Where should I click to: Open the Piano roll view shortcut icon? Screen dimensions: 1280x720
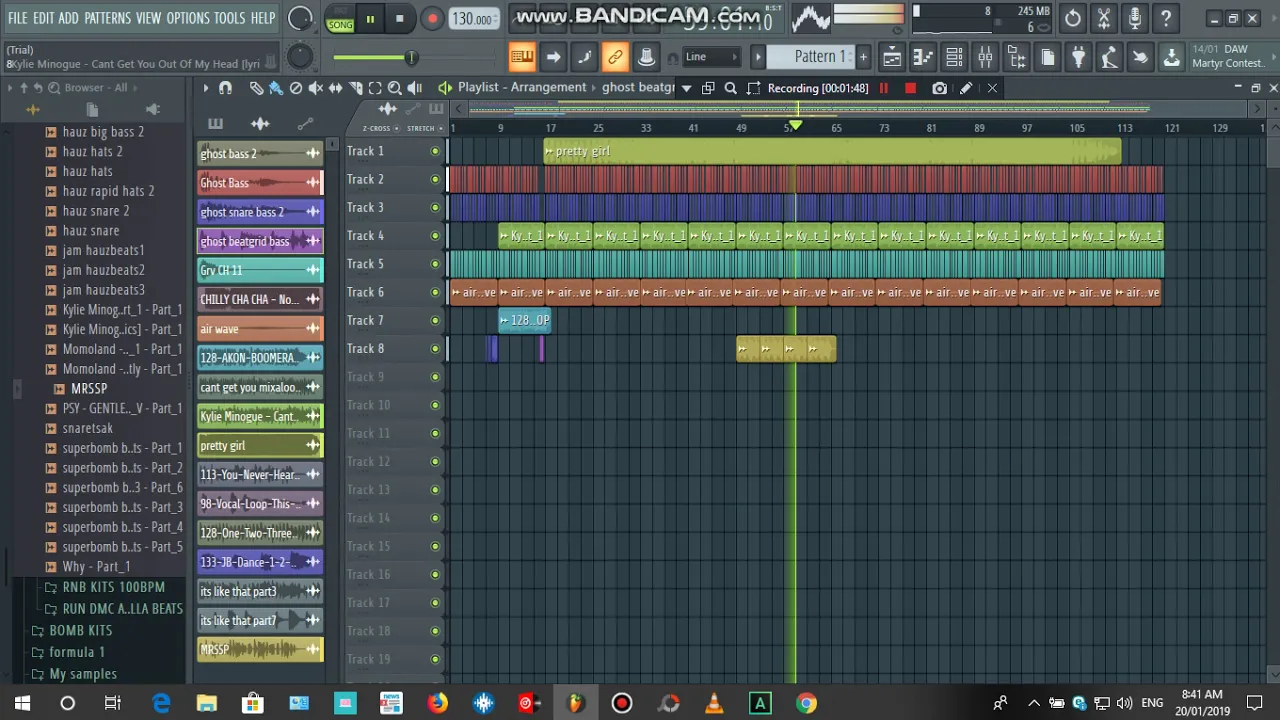pyautogui.click(x=923, y=57)
